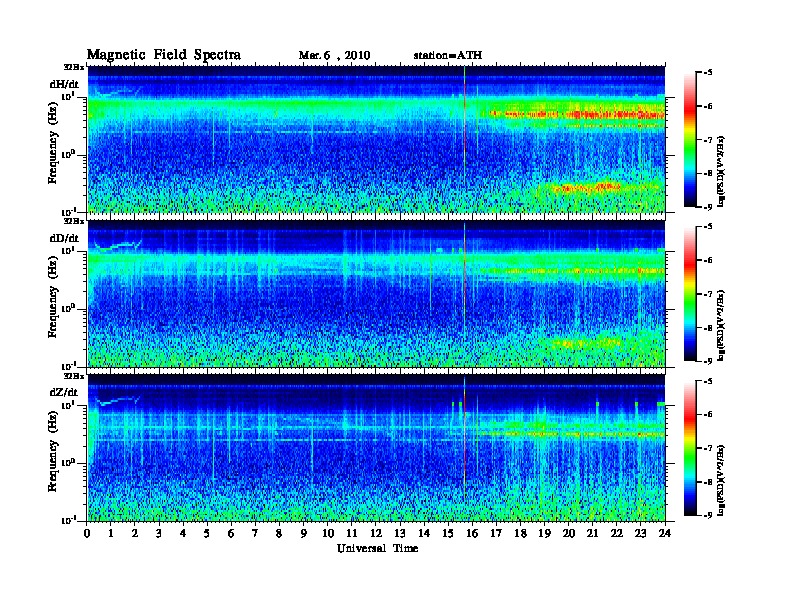Click the "Magnetic Field Spectra" title
Viewport: 792px width, 612px height.
[x=164, y=55]
